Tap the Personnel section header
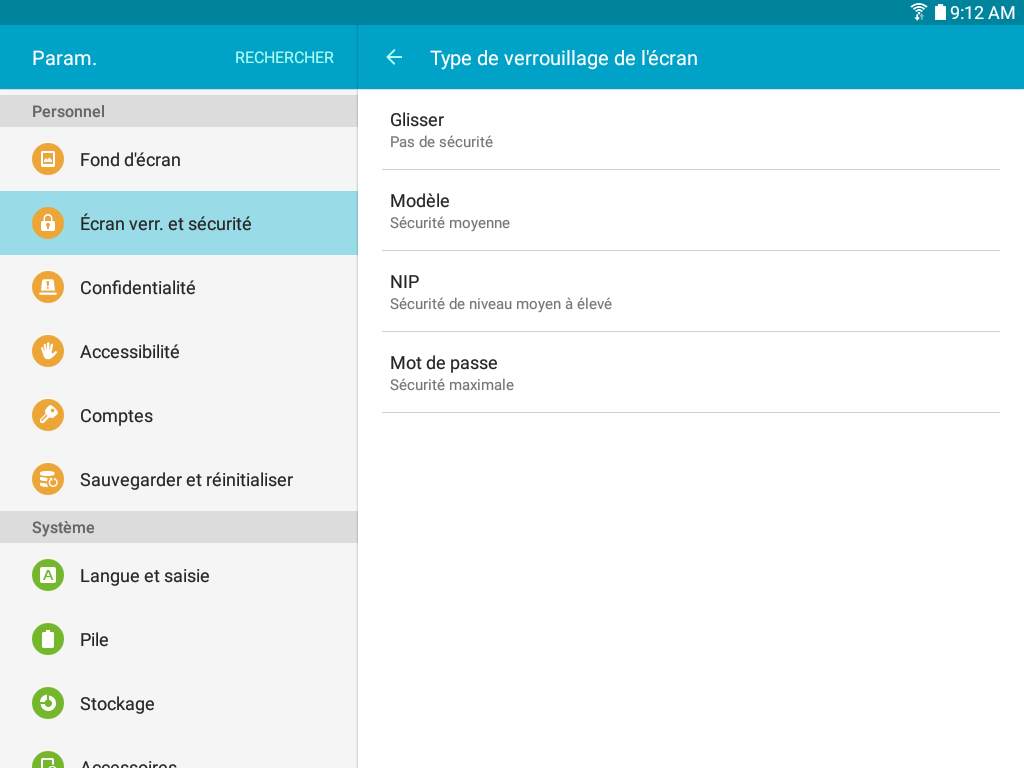This screenshot has width=1024, height=768. (x=179, y=111)
